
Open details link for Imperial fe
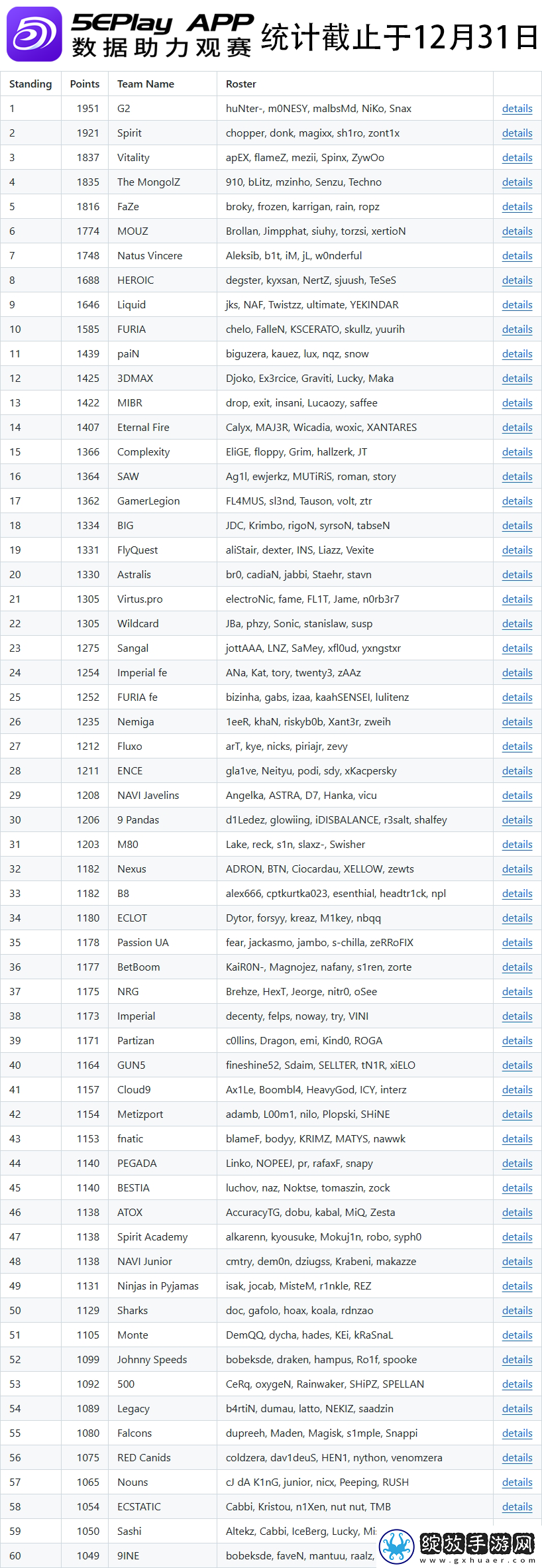517,673
